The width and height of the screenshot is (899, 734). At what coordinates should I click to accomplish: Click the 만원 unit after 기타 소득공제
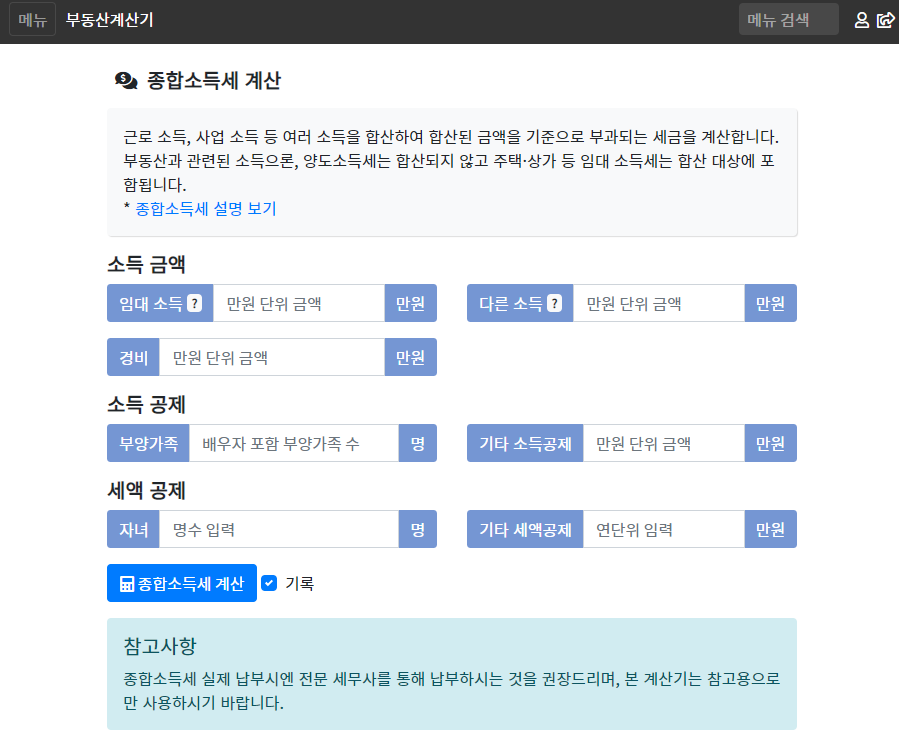(771, 443)
